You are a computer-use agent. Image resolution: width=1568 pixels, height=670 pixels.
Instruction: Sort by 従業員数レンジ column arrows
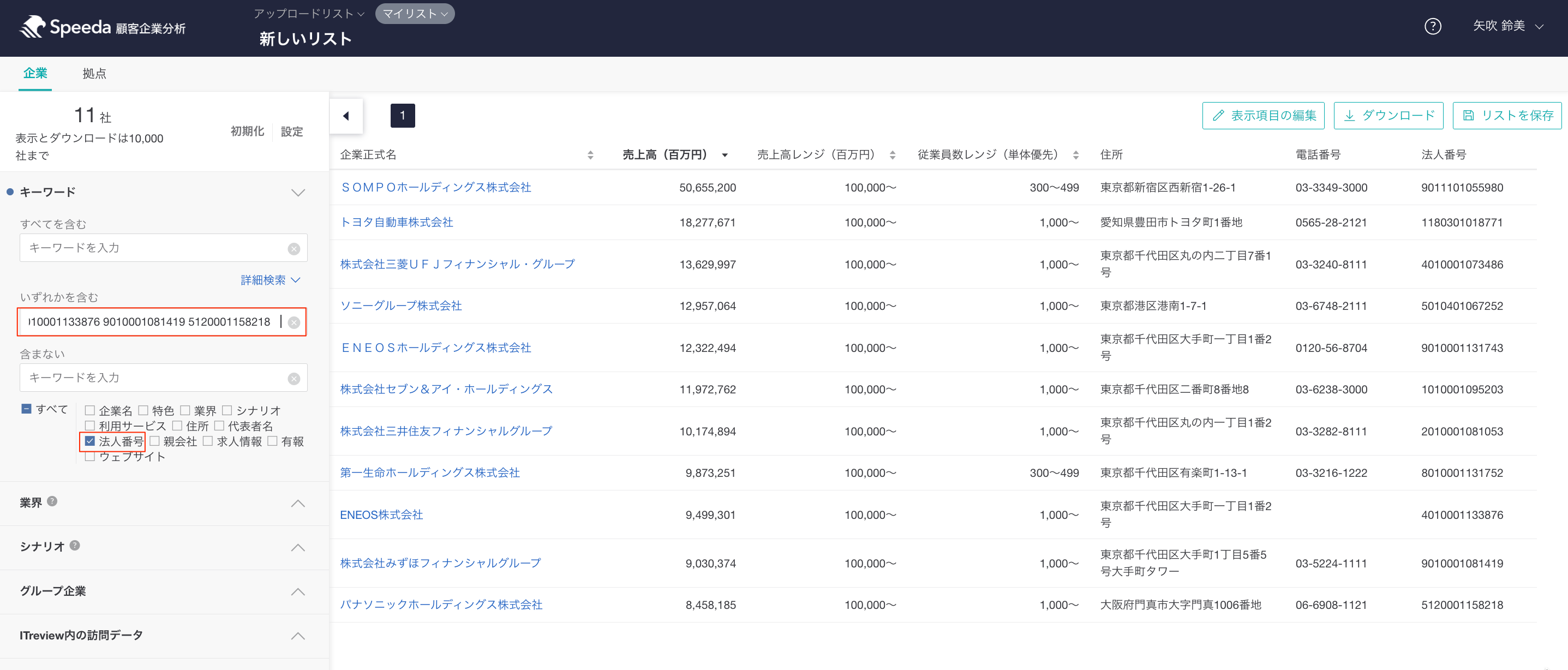tap(1075, 155)
